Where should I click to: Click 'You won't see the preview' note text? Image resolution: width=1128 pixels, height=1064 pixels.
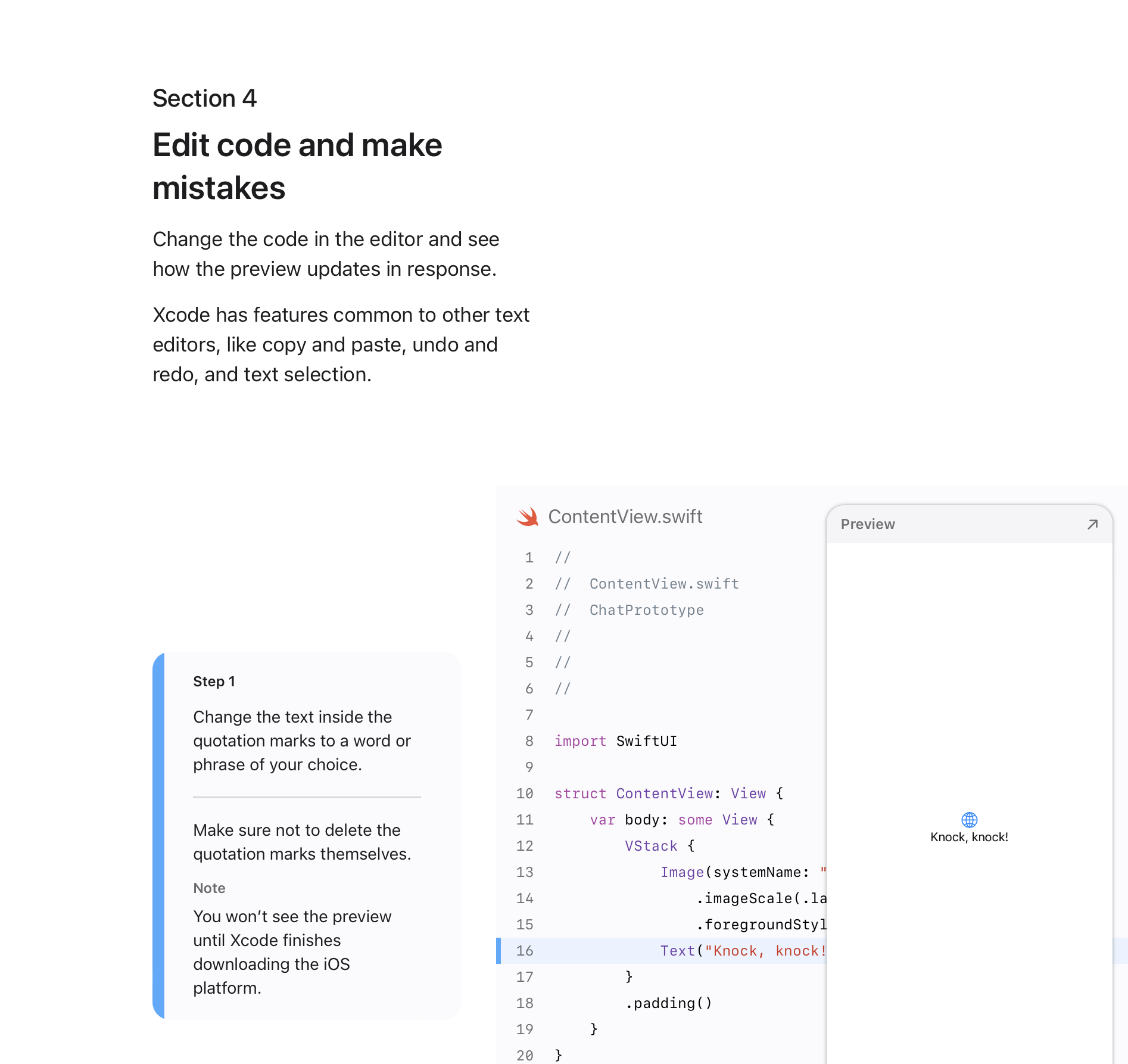pos(292,952)
